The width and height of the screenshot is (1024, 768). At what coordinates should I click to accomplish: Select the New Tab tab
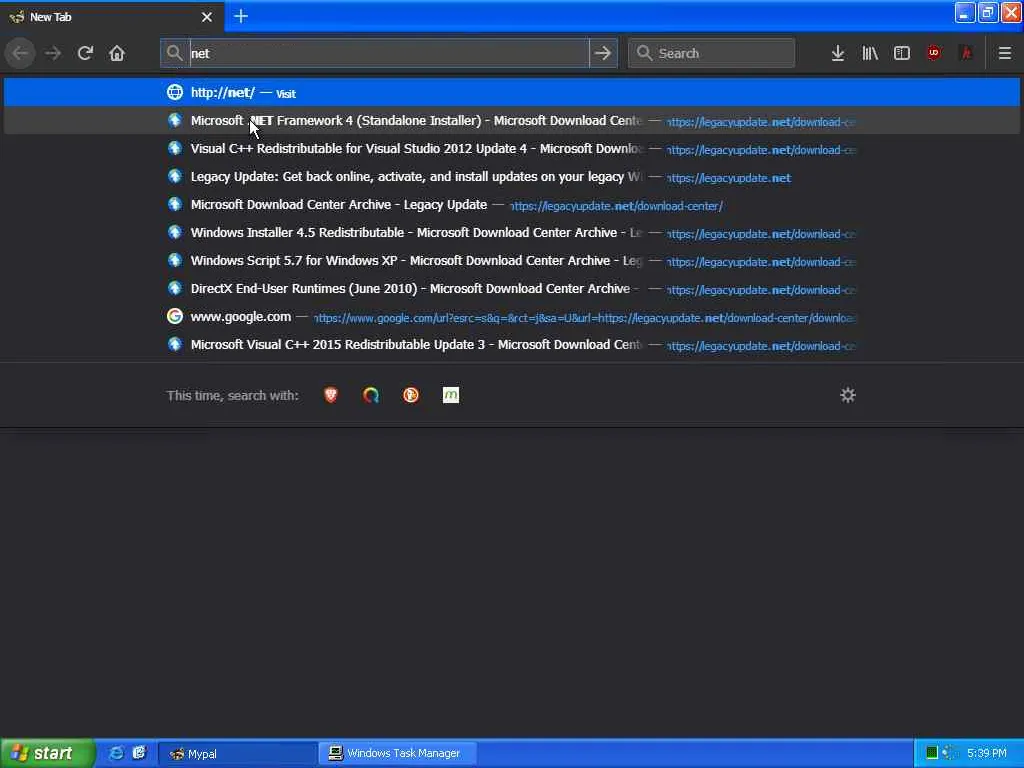click(x=112, y=16)
